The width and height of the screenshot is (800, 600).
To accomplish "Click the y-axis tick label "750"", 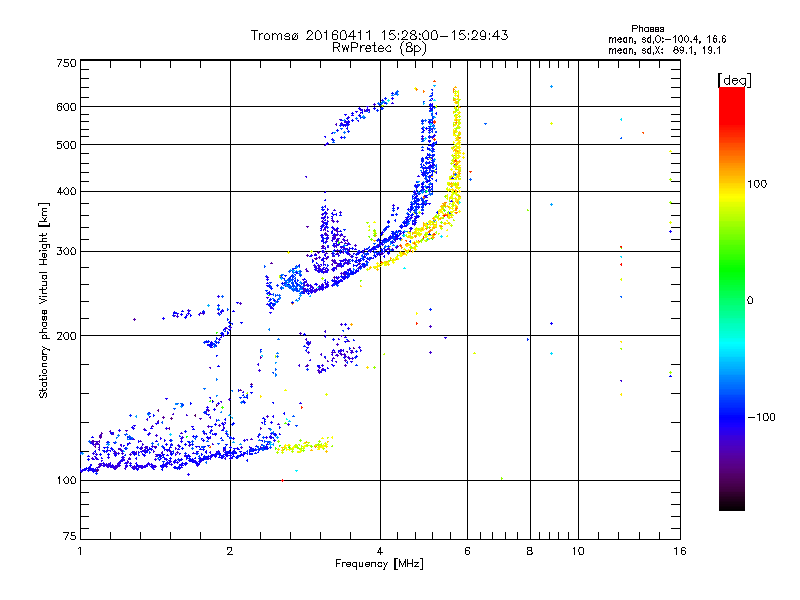I will 66,63.
